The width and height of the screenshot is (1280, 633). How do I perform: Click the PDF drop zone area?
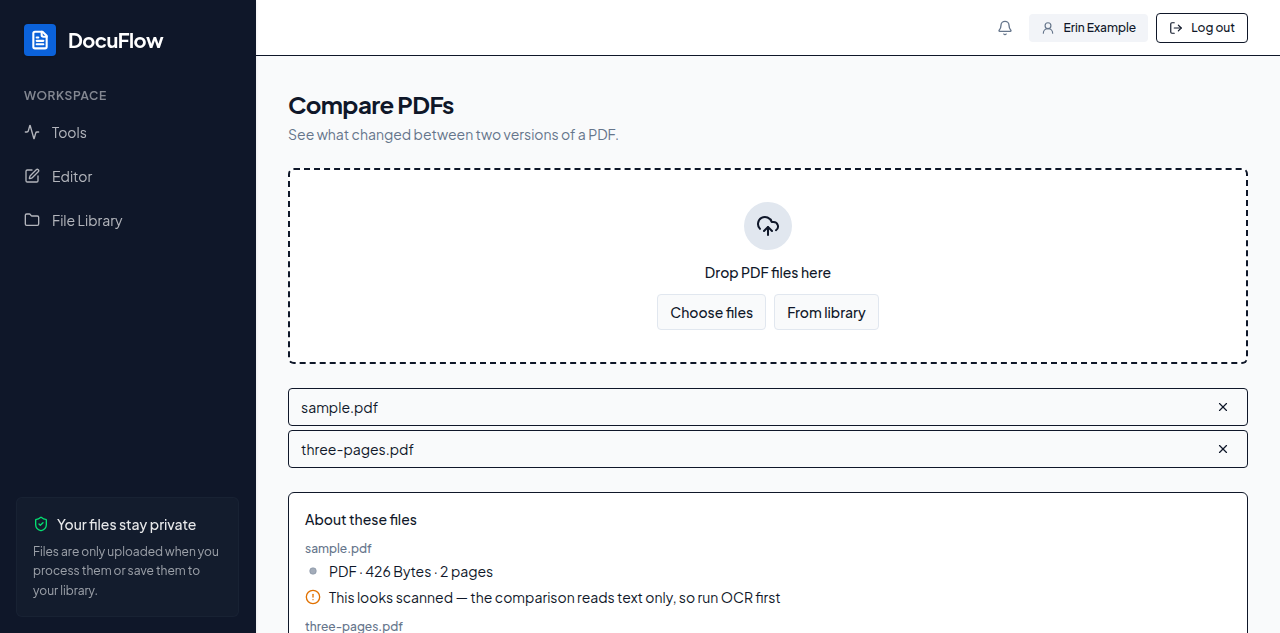[768, 266]
